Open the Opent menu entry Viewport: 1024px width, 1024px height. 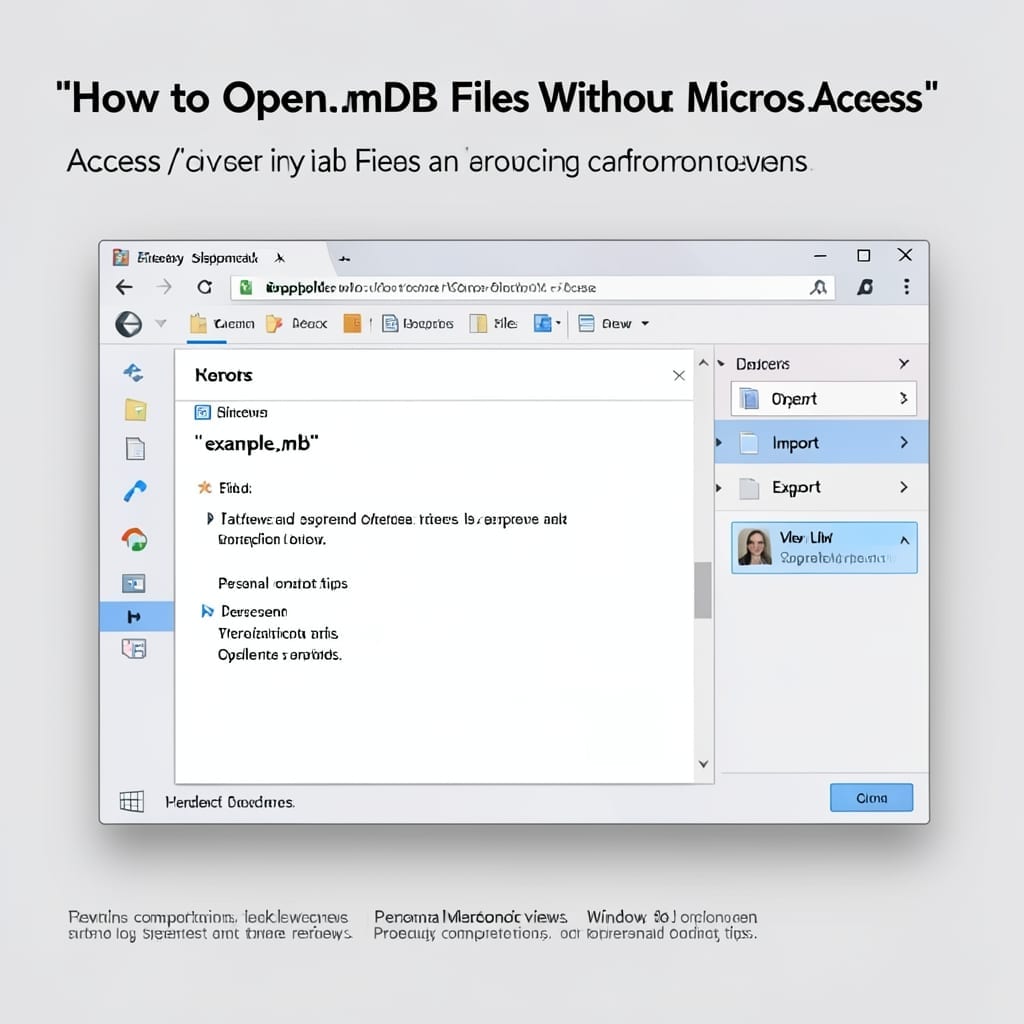[824, 399]
